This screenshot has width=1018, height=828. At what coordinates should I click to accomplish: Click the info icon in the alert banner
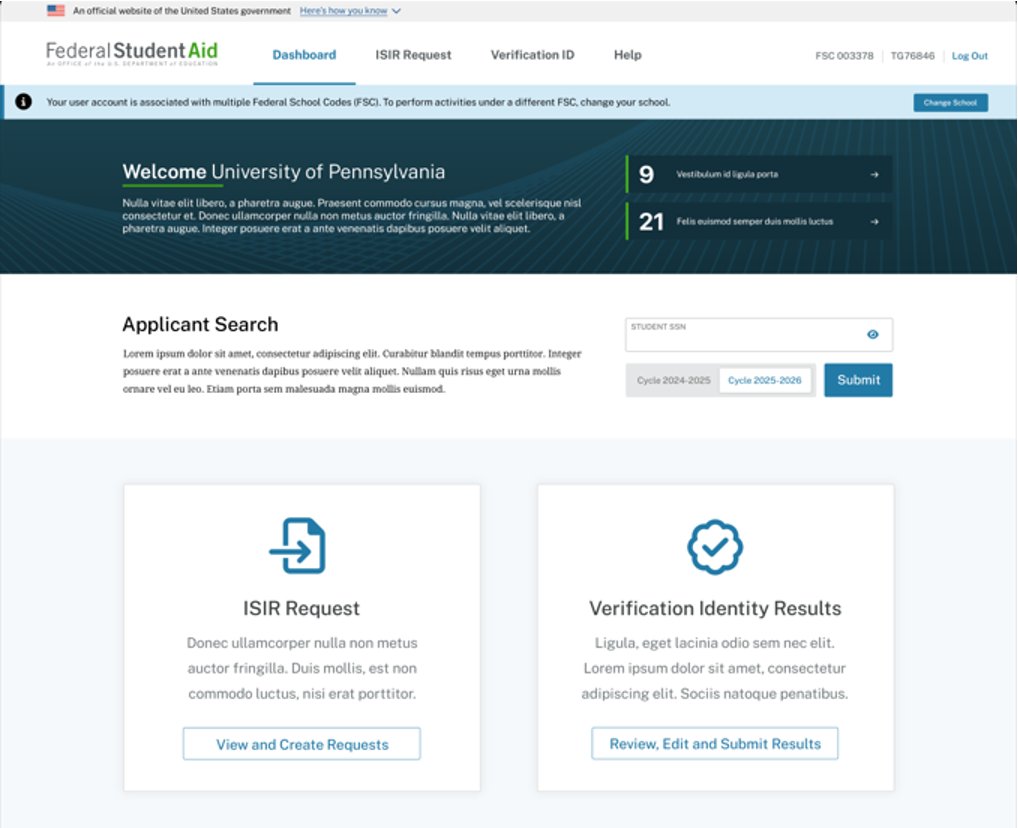pos(23,102)
